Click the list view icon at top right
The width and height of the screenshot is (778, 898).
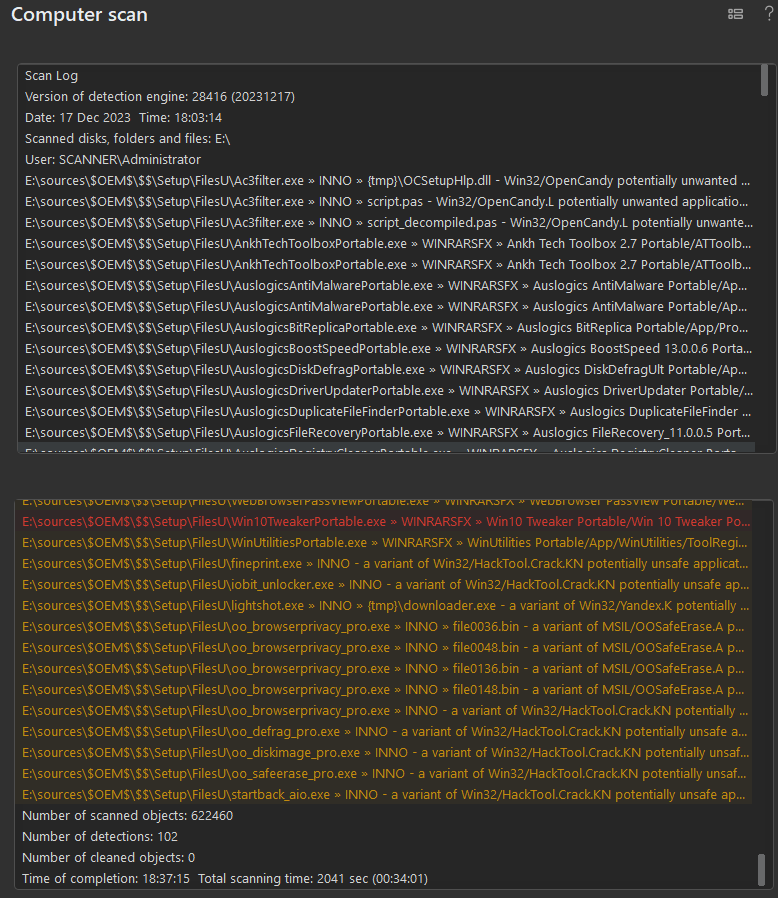(x=736, y=14)
